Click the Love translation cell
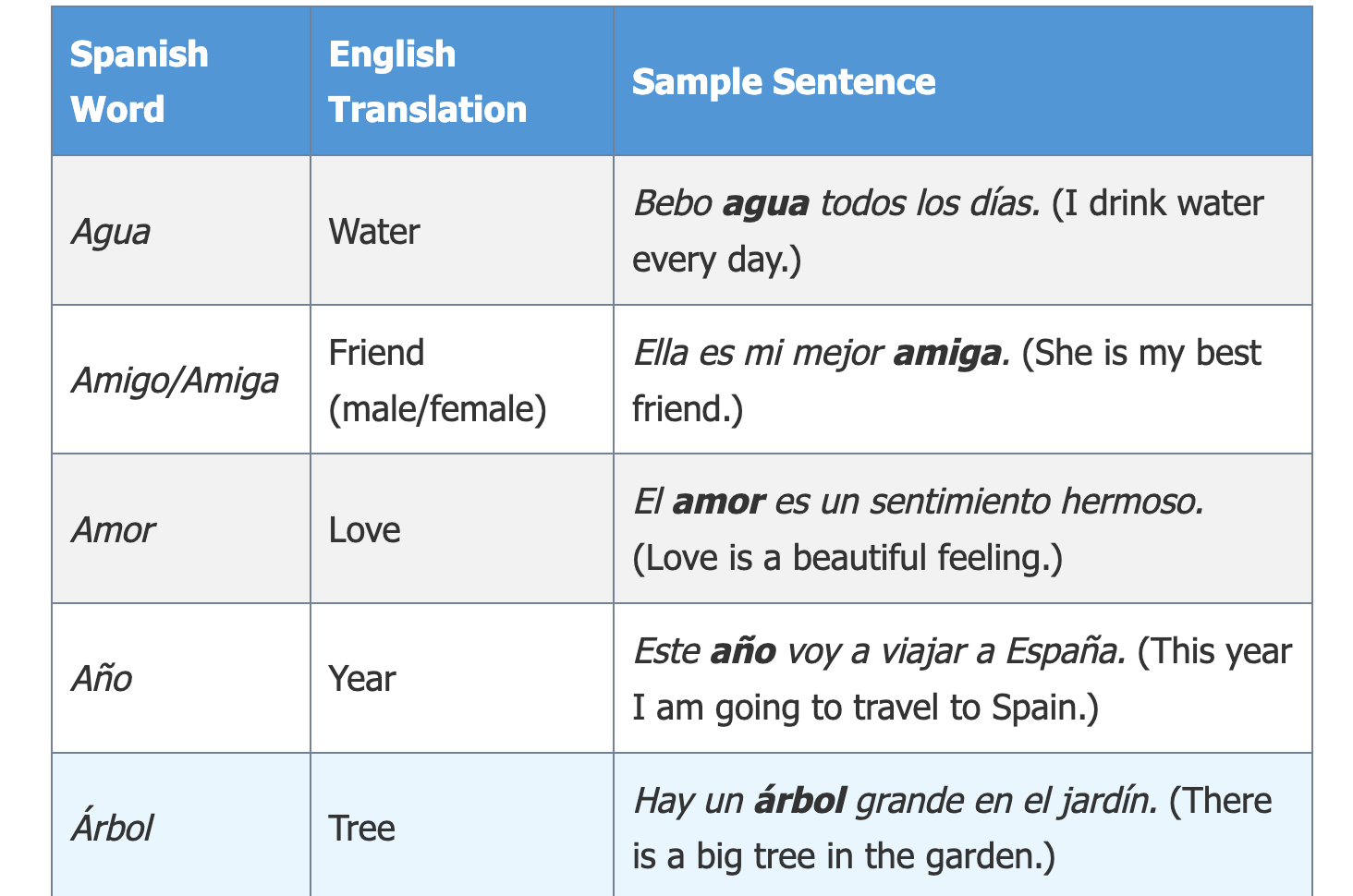This screenshot has height=896, width=1353. click(462, 529)
